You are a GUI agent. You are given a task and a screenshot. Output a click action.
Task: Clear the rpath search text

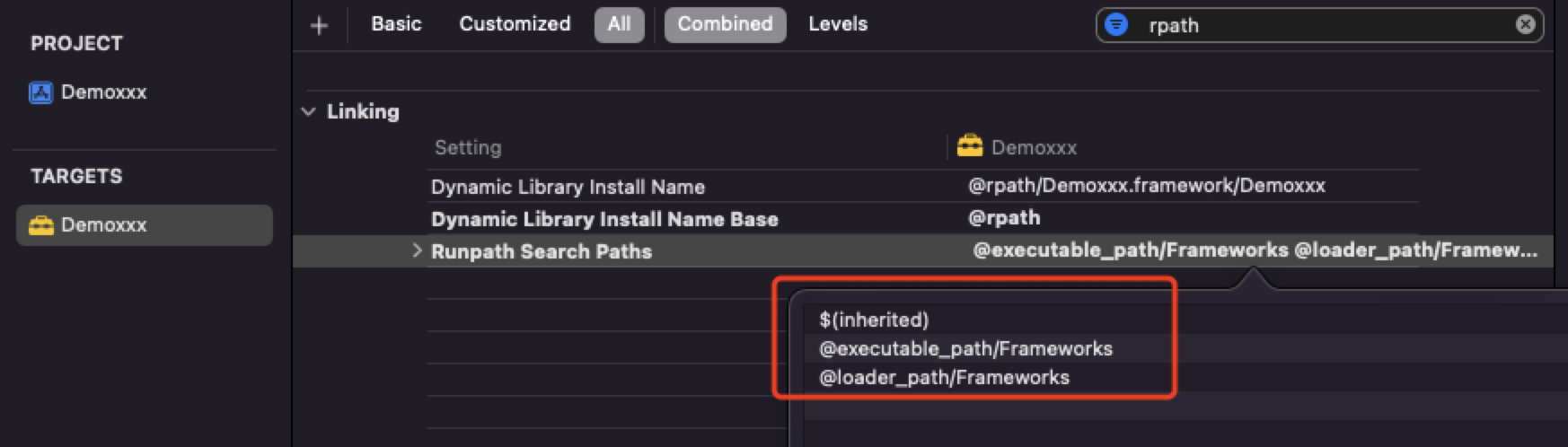coord(1525,25)
